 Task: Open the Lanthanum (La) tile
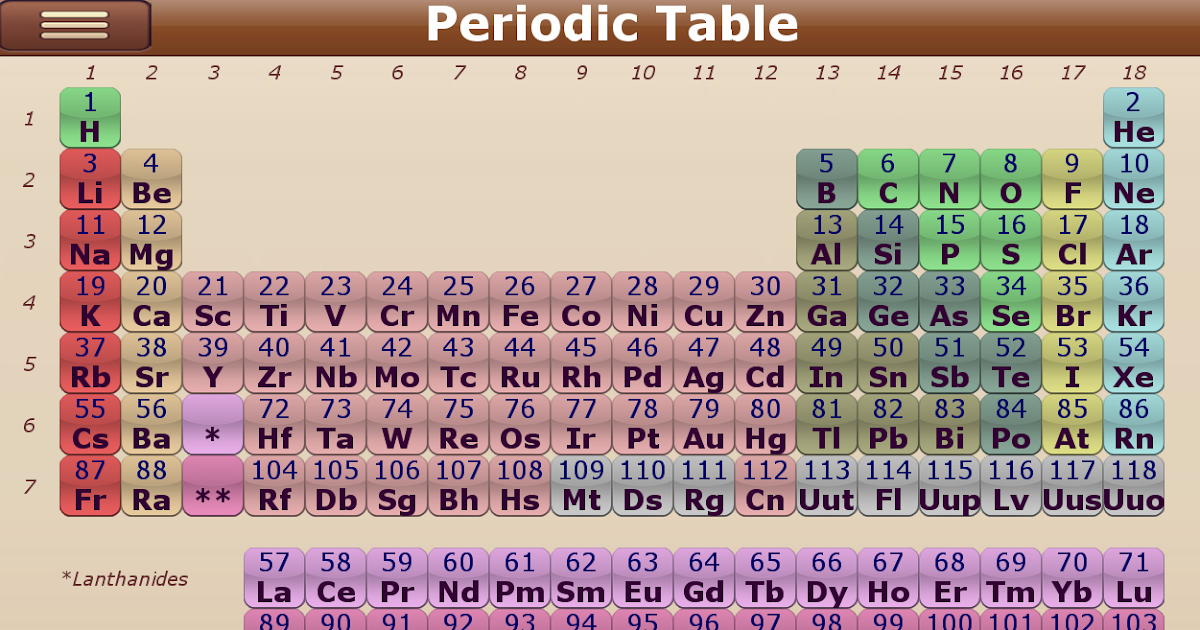coord(274,578)
